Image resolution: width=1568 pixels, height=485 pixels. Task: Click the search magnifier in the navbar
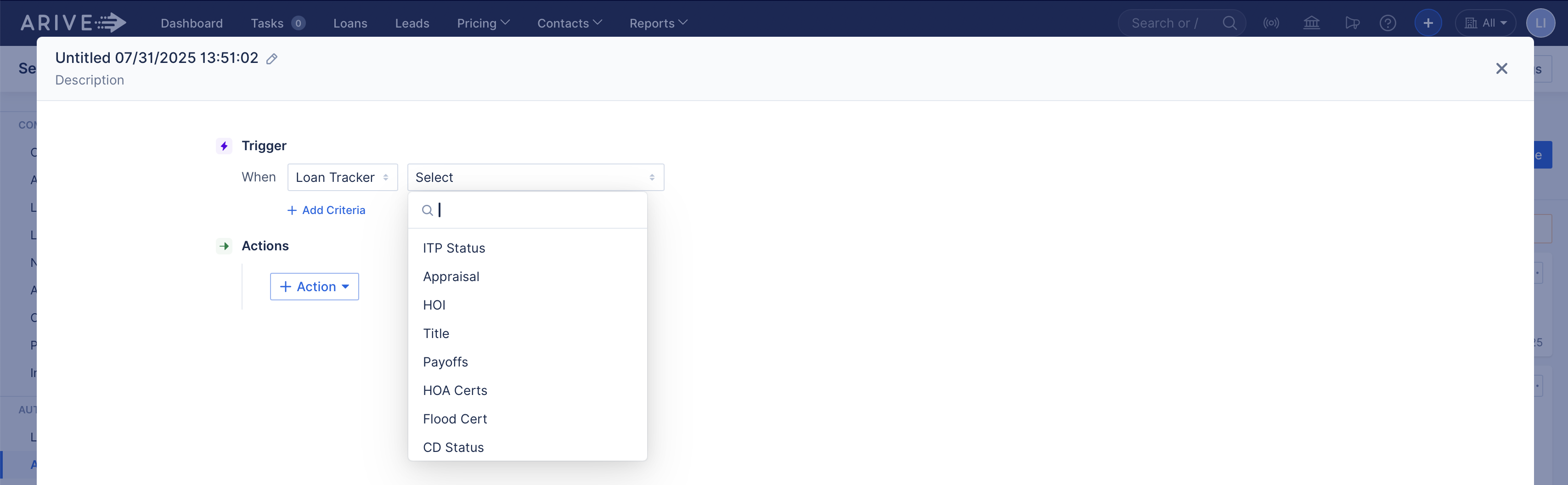point(1230,23)
